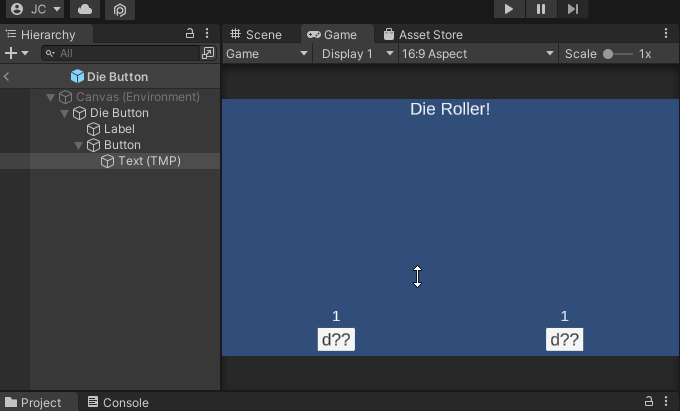The width and height of the screenshot is (680, 411).
Task: Go back from prefab mode arrow
Action: point(7,77)
